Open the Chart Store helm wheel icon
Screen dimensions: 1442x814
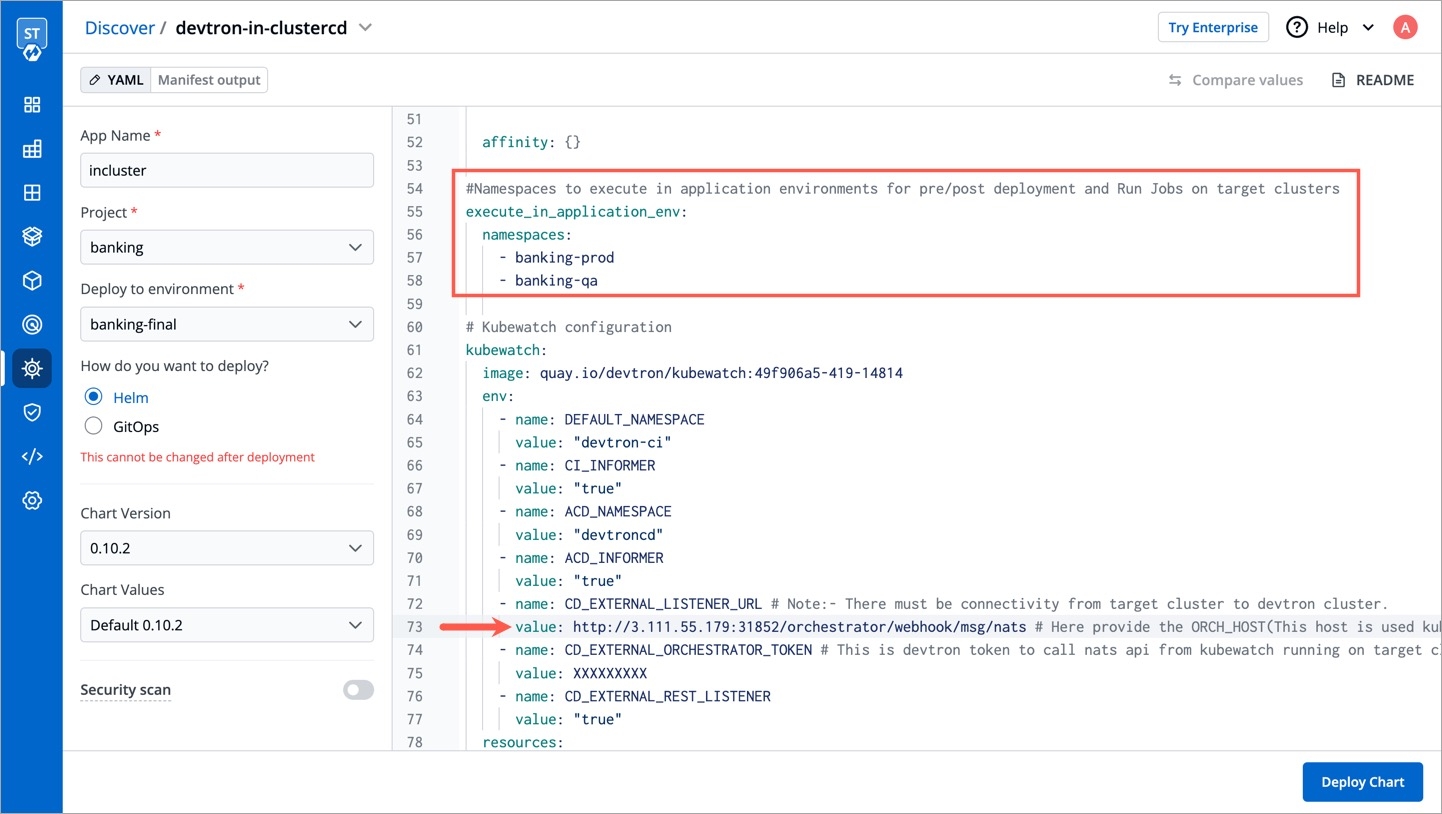(x=32, y=368)
